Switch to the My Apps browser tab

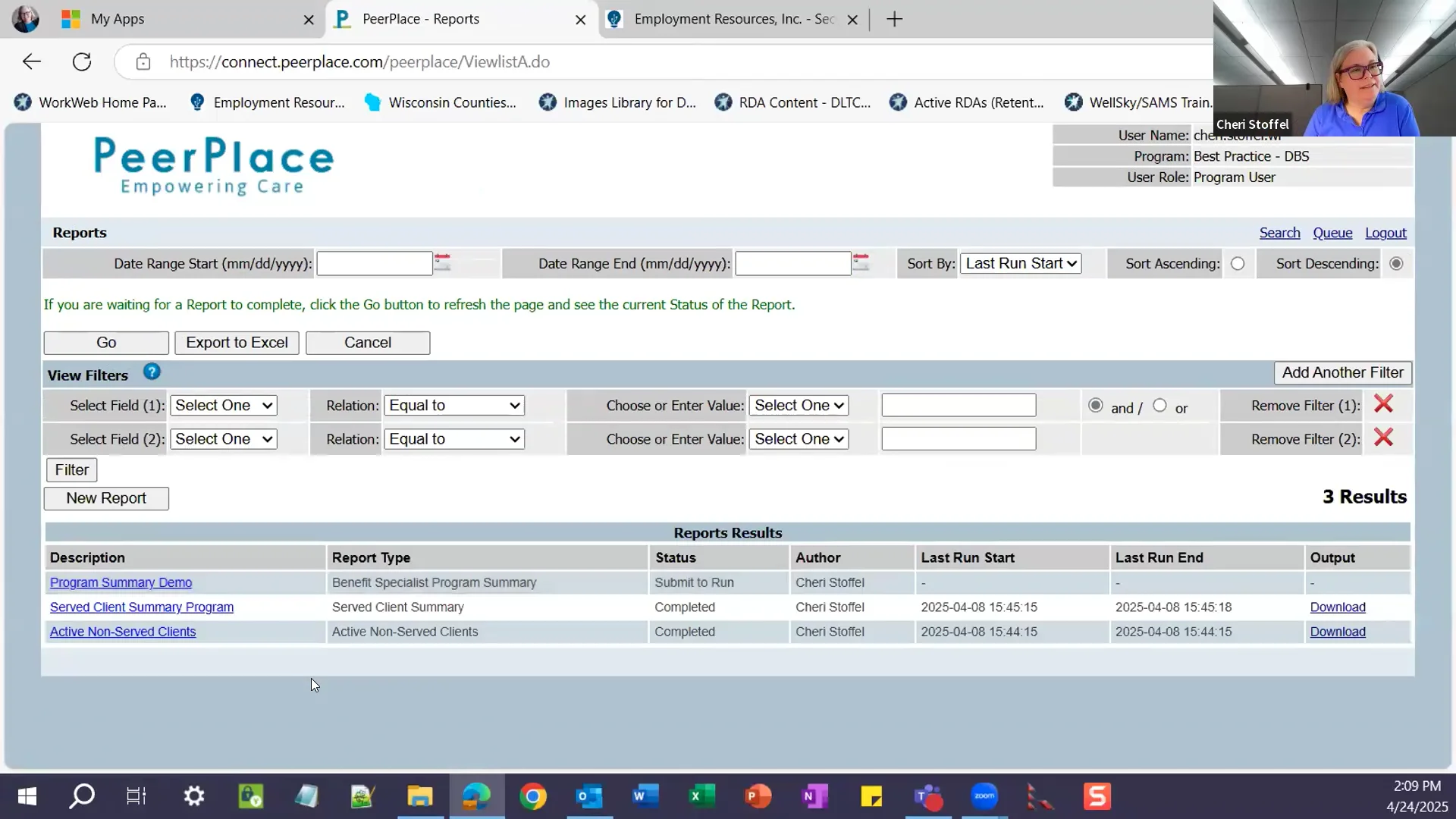[x=118, y=19]
